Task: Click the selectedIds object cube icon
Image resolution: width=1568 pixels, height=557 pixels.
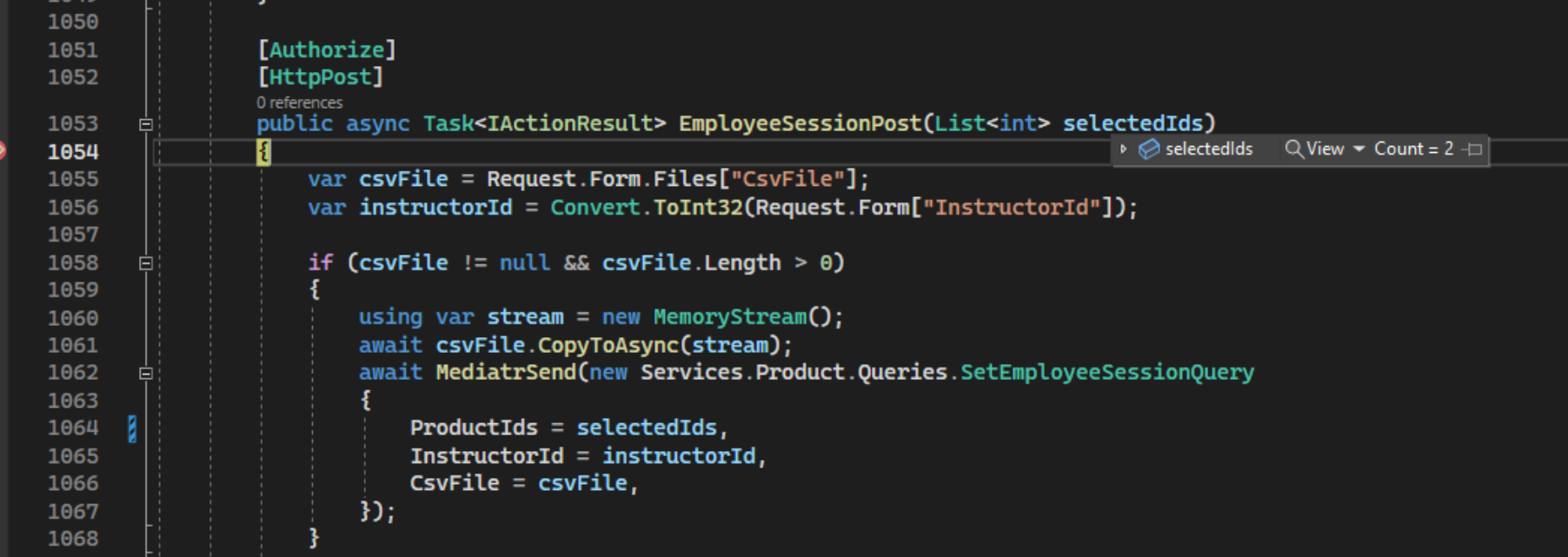Action: [x=1149, y=149]
